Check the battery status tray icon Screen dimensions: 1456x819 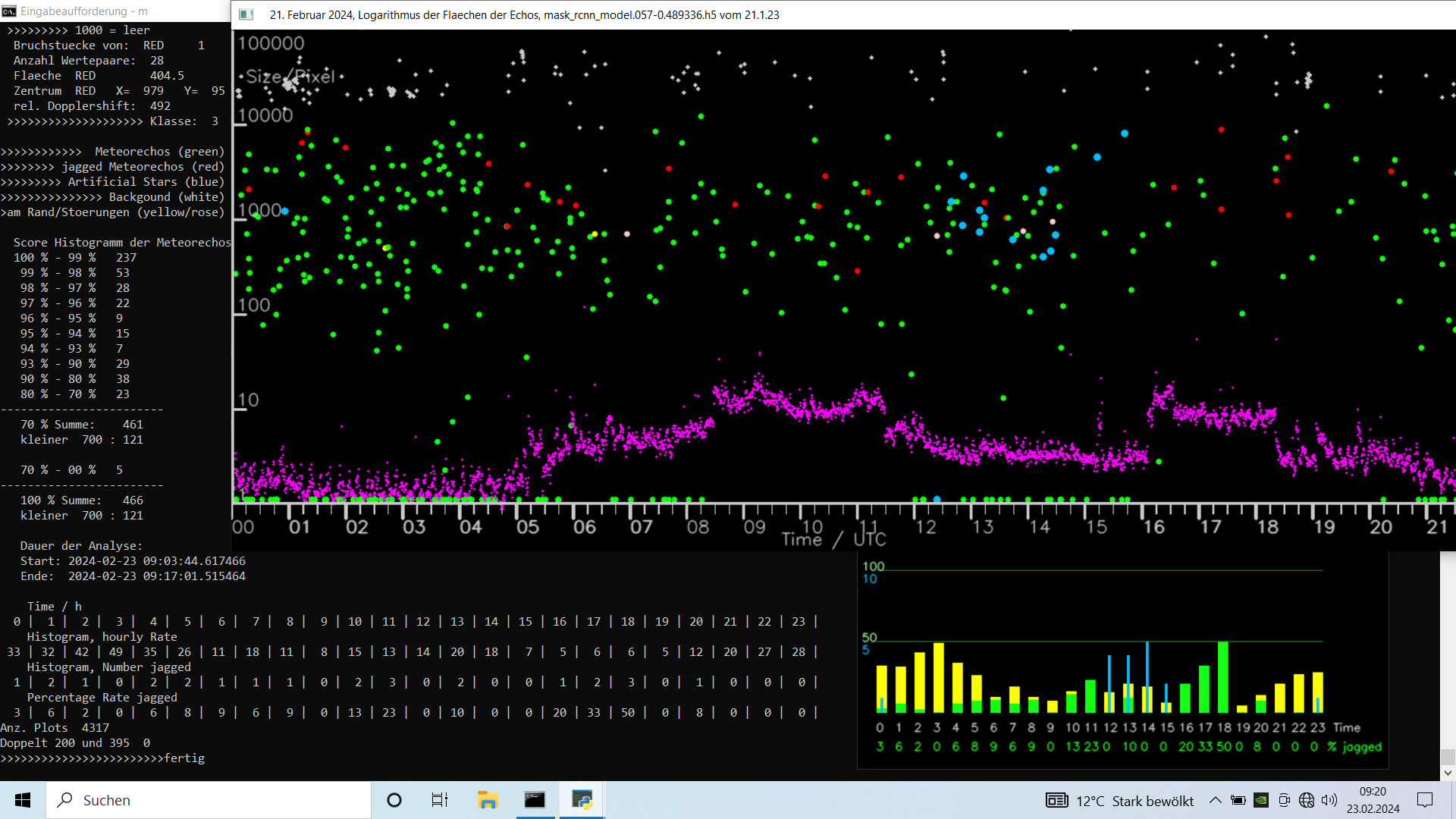[1238, 800]
